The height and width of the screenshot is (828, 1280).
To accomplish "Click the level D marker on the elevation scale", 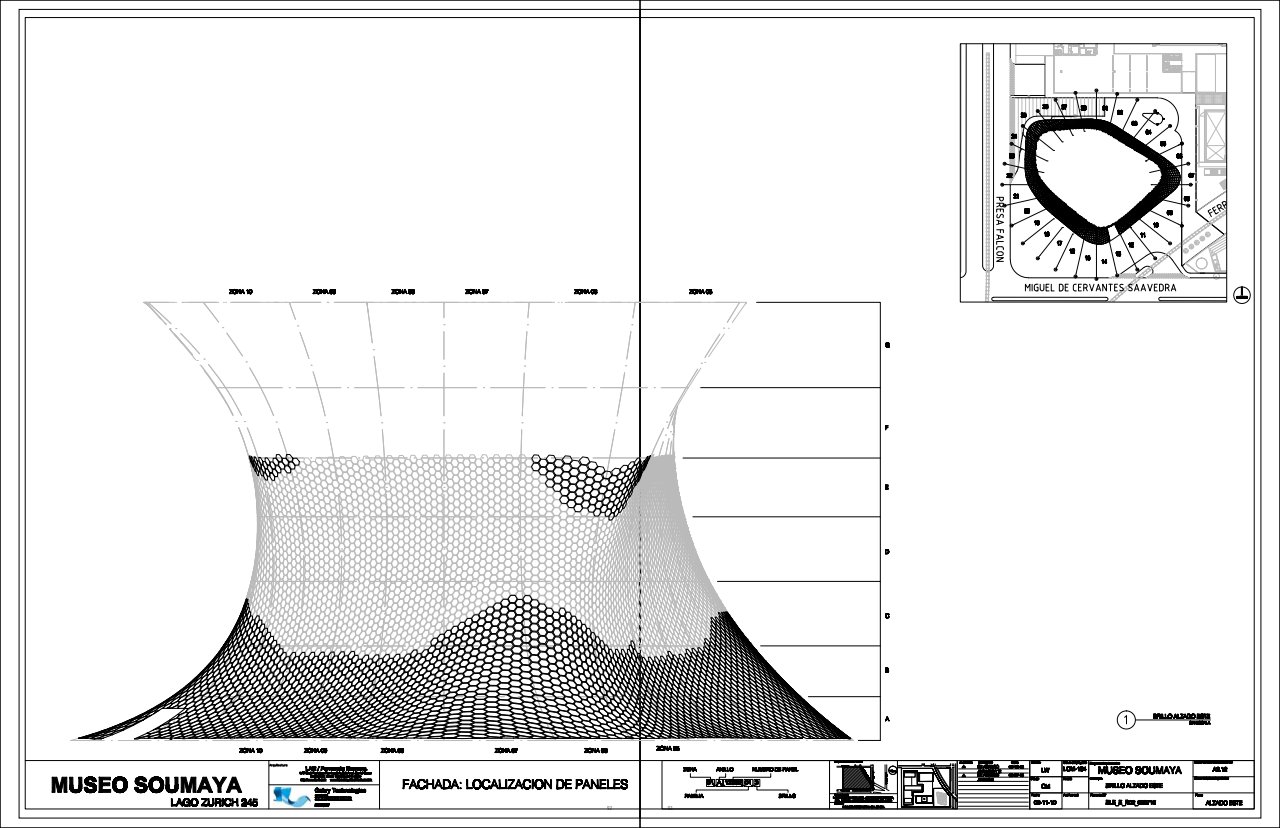I will click(x=887, y=552).
